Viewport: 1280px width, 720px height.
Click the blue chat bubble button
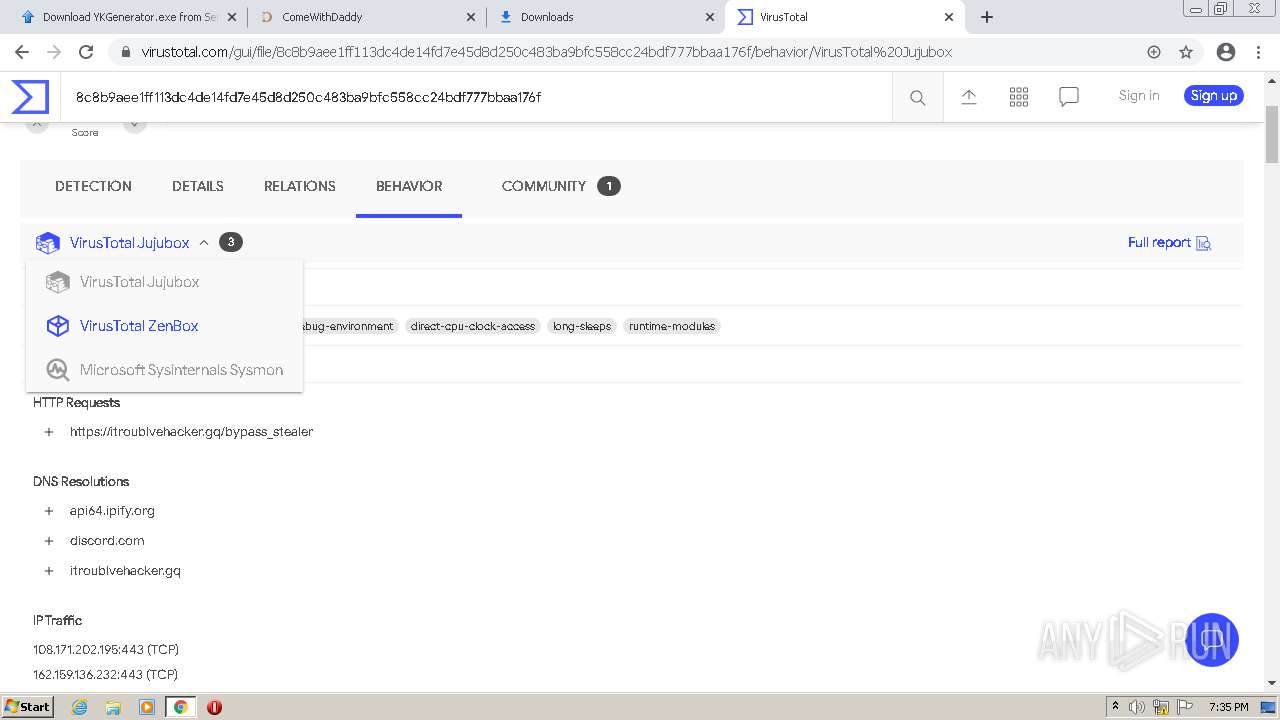coord(1211,640)
